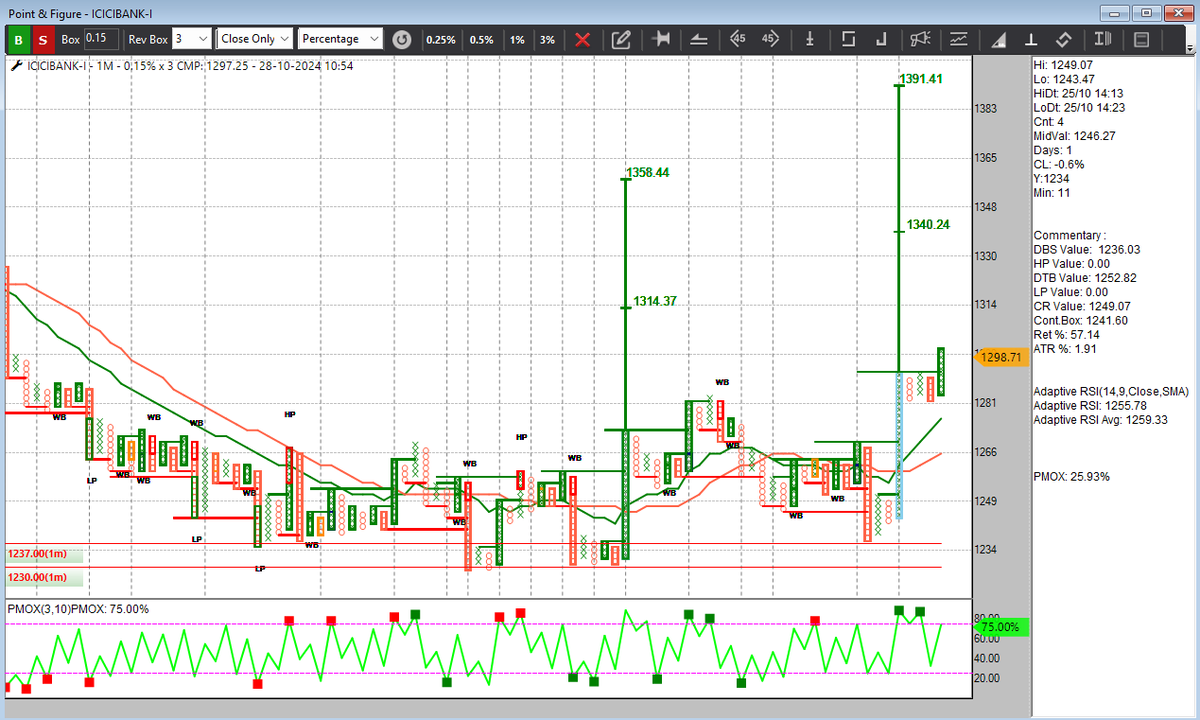The image size is (1200, 720).
Task: Click the horizontal pin line tool icon
Action: pyautogui.click(x=661, y=40)
